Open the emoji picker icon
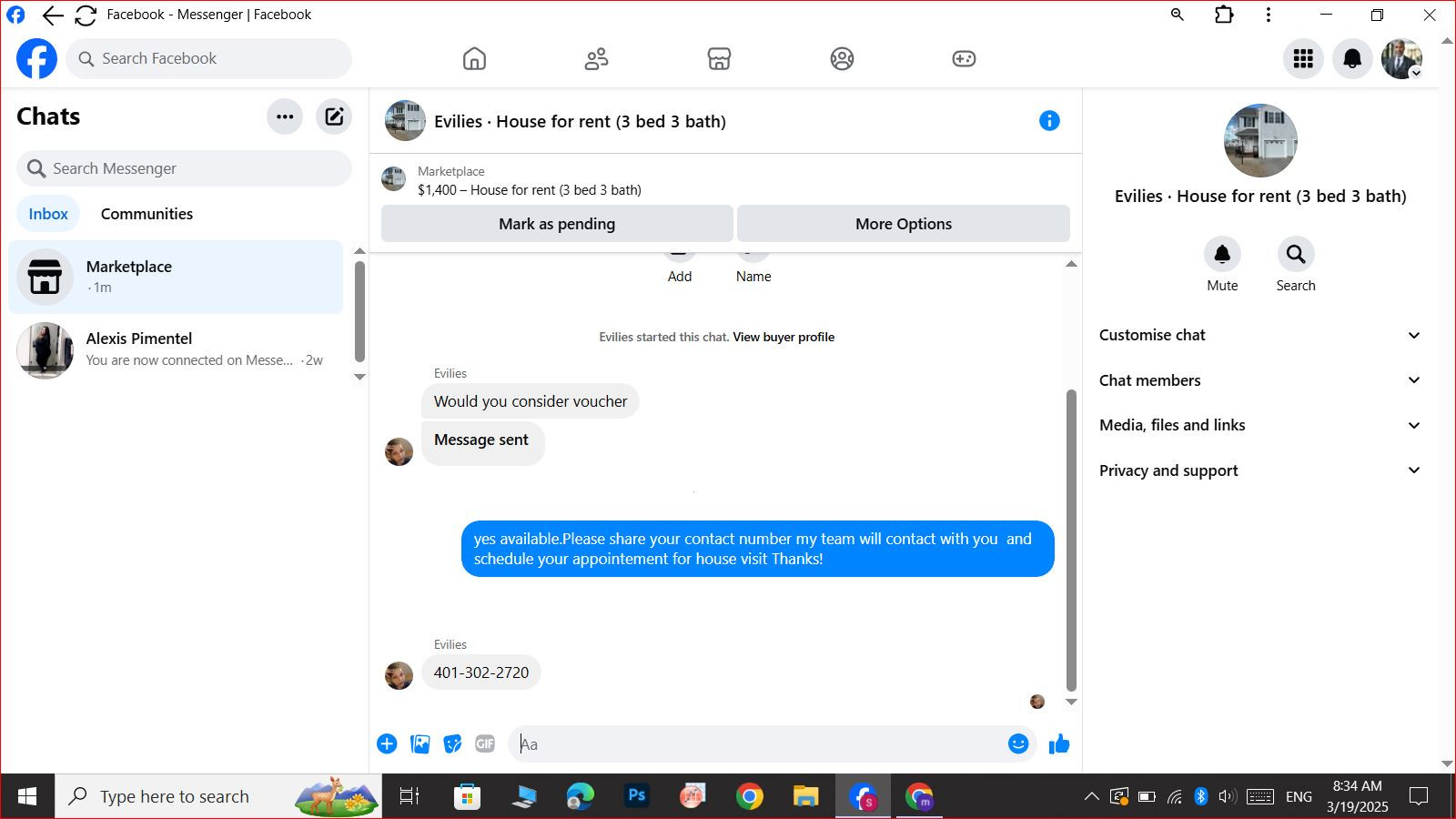The width and height of the screenshot is (1456, 819). 1018,744
